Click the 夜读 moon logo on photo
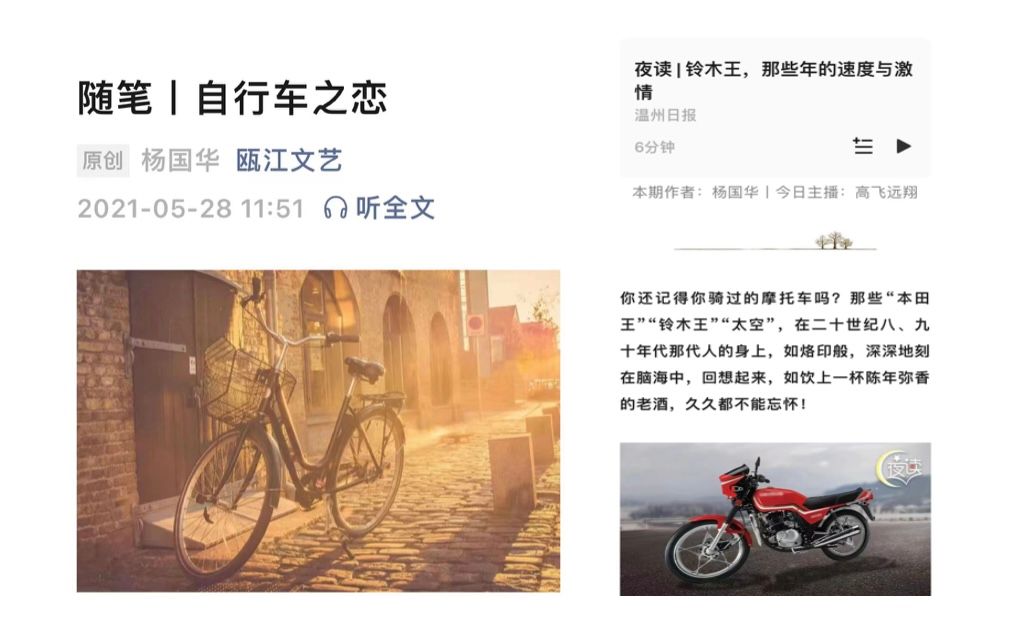 pyautogui.click(x=899, y=468)
